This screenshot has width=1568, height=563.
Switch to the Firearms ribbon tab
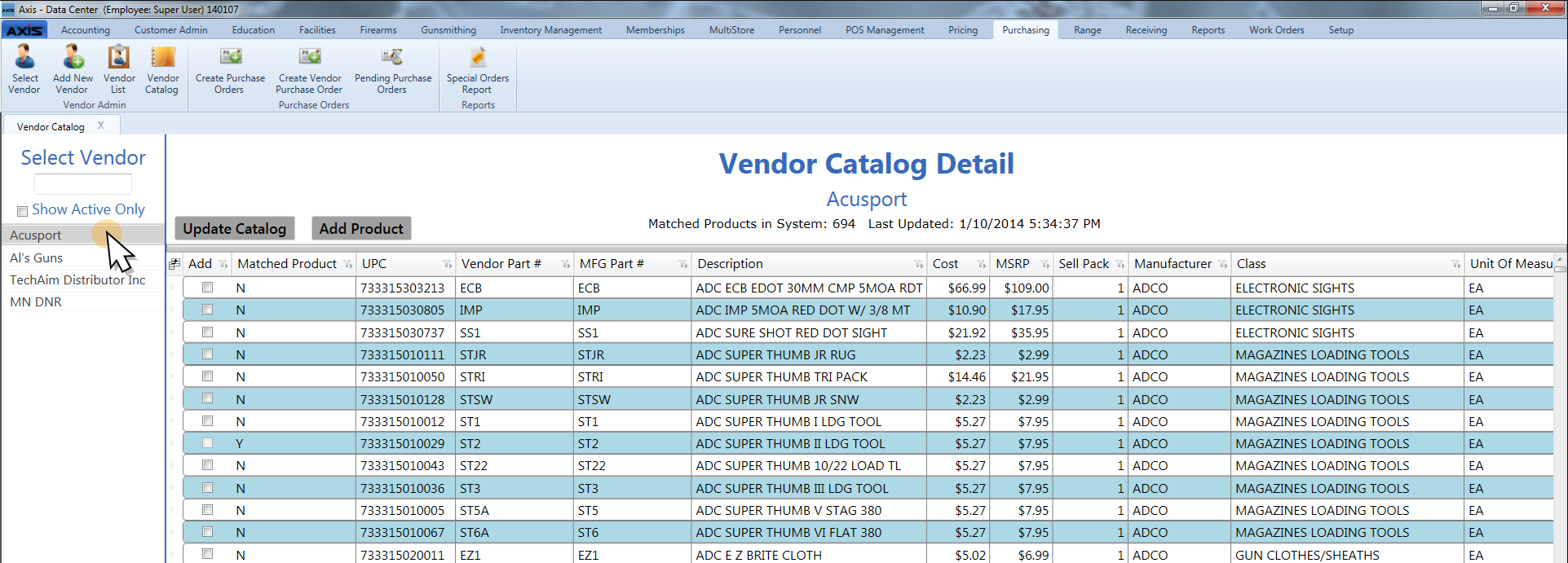click(378, 30)
